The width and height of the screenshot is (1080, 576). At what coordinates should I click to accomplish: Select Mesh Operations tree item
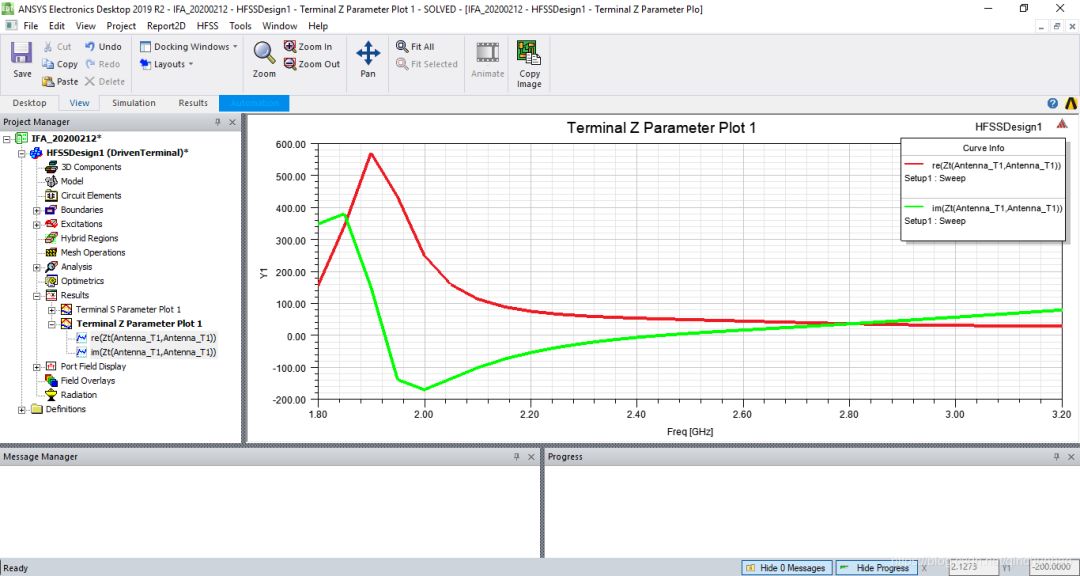pyautogui.click(x=93, y=253)
